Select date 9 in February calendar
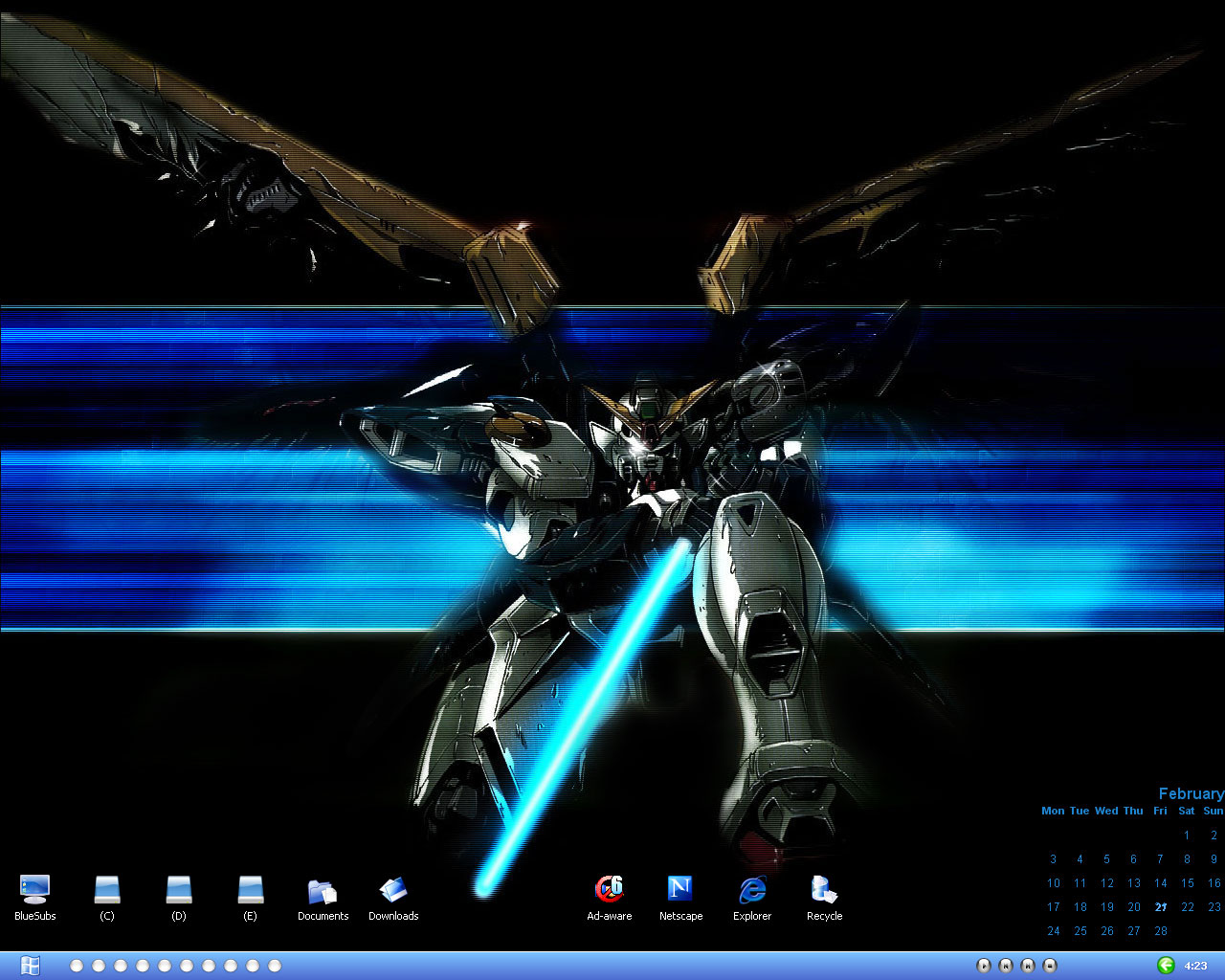This screenshot has height=980, width=1225. click(x=1214, y=859)
